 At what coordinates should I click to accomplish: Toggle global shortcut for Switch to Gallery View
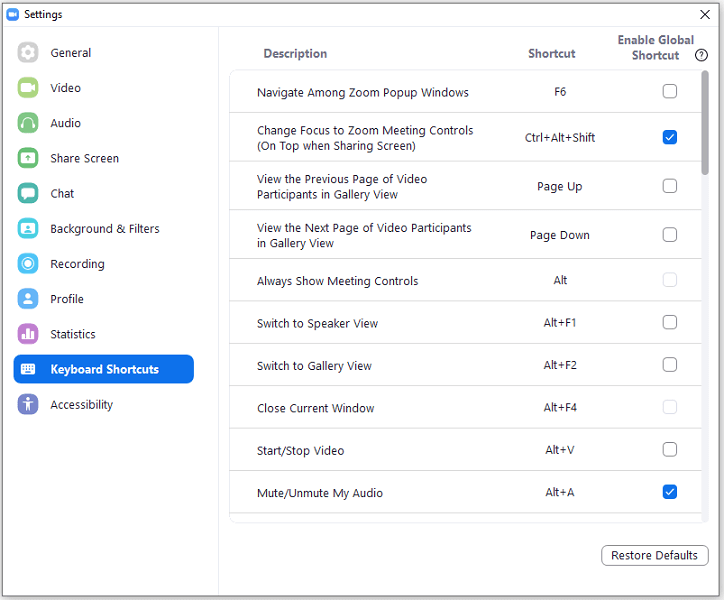pos(670,364)
